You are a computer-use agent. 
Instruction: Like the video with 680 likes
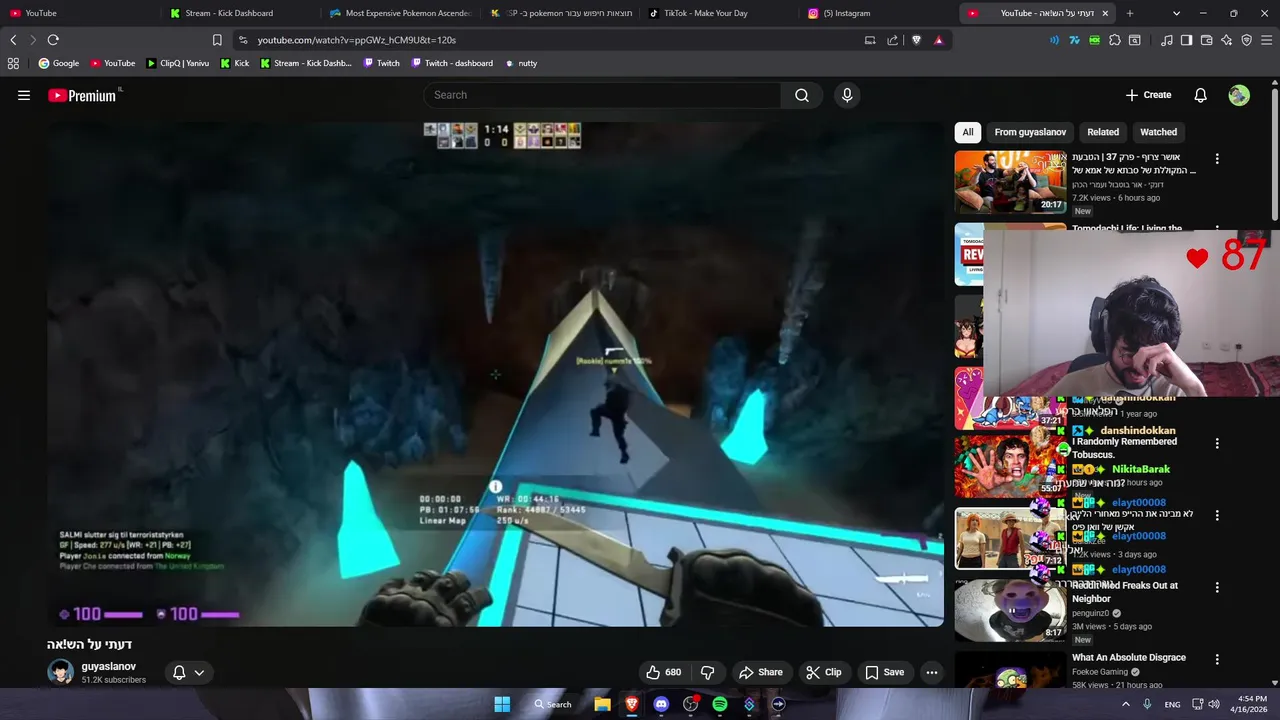pos(664,672)
